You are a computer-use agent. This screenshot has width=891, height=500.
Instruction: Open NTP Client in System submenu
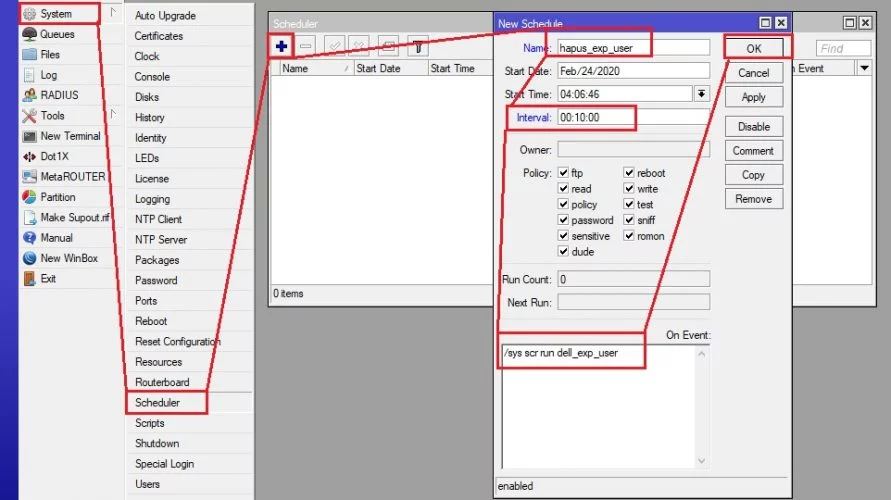pyautogui.click(x=158, y=219)
